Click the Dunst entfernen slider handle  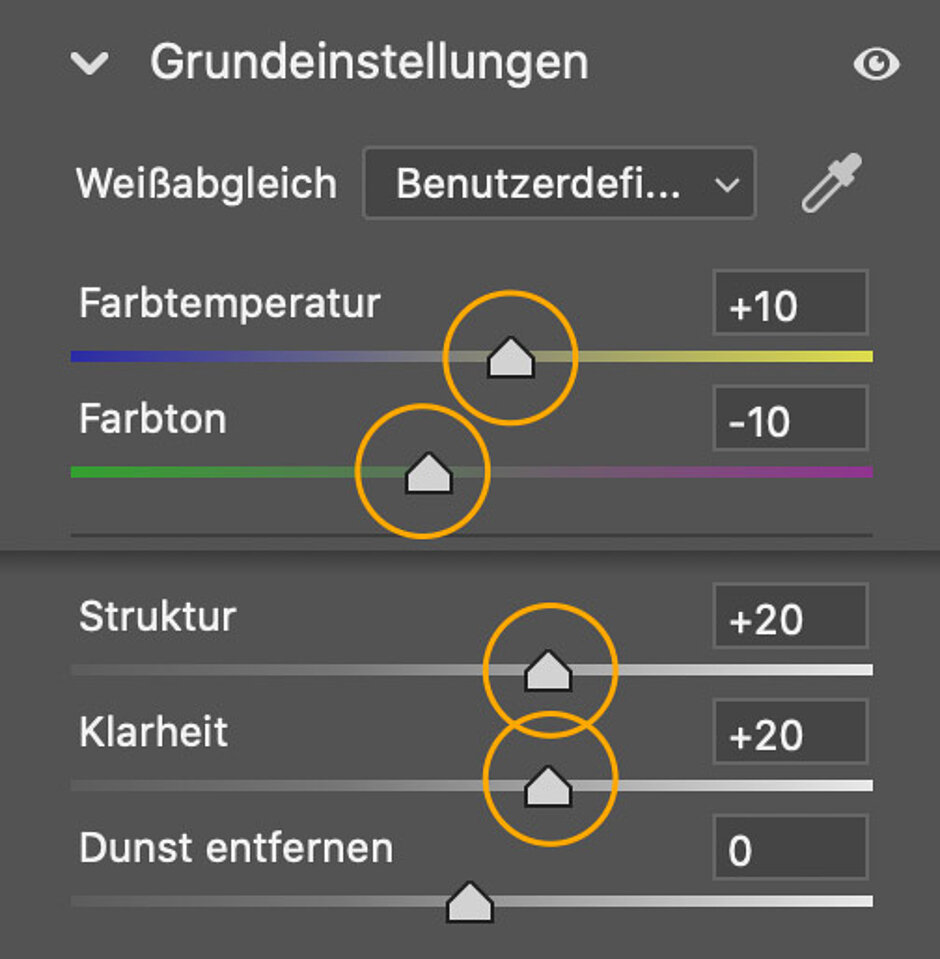point(470,903)
